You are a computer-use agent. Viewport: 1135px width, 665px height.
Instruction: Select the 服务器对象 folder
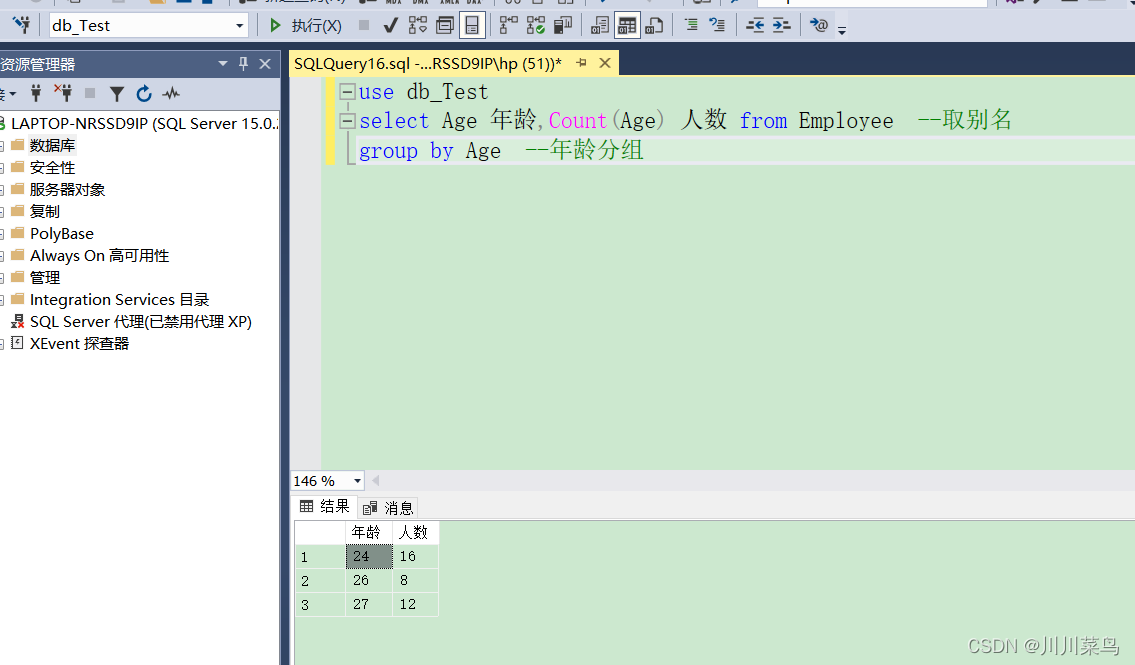pos(67,190)
